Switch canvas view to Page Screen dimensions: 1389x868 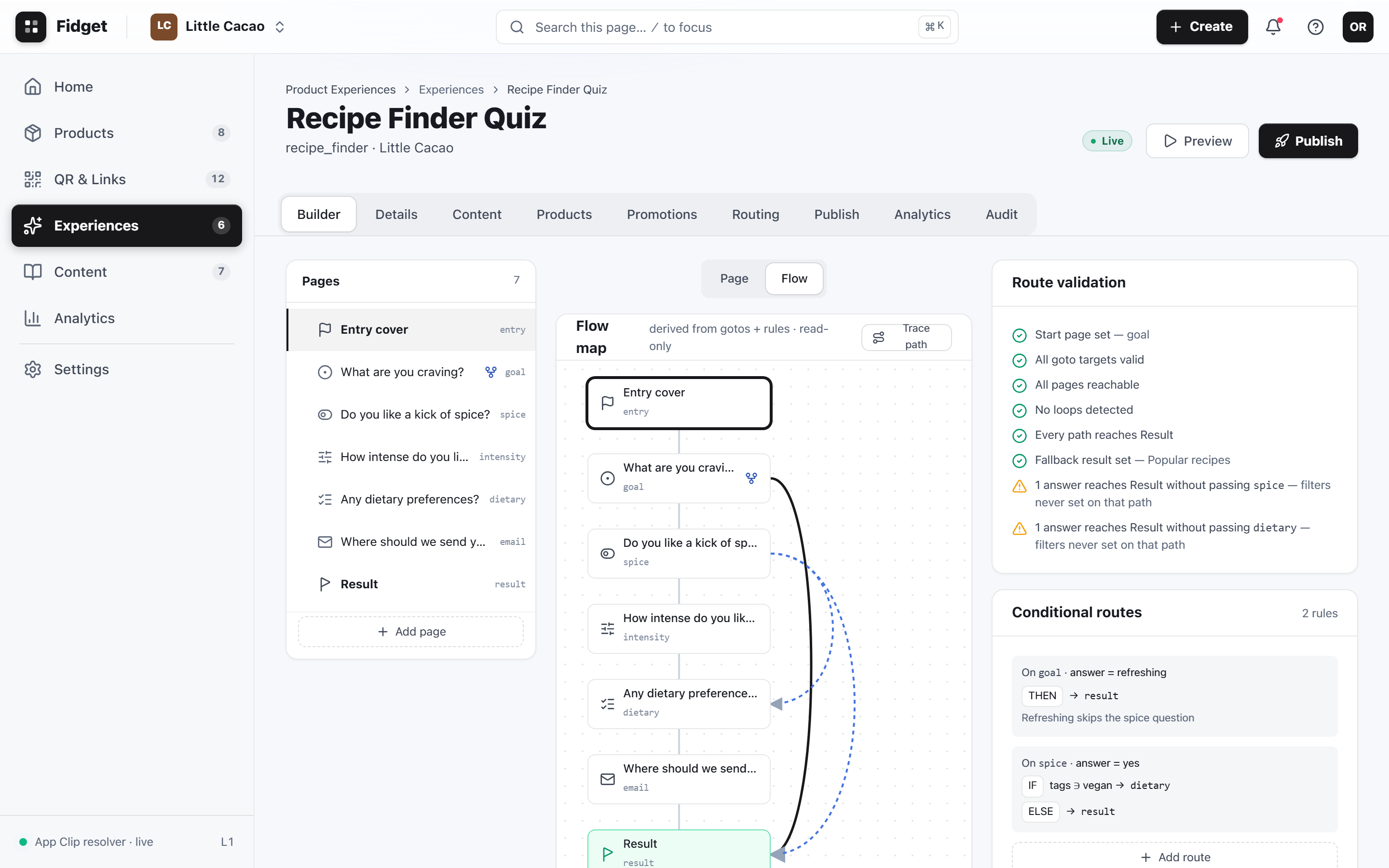(734, 278)
